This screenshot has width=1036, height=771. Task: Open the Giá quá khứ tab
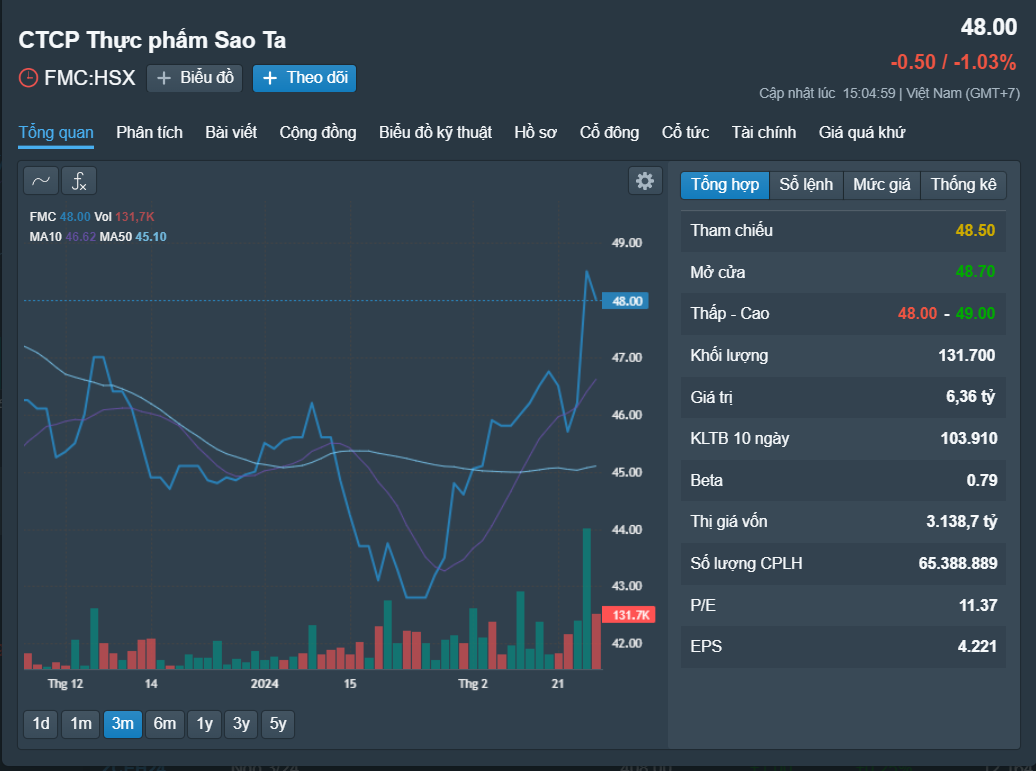point(862,133)
